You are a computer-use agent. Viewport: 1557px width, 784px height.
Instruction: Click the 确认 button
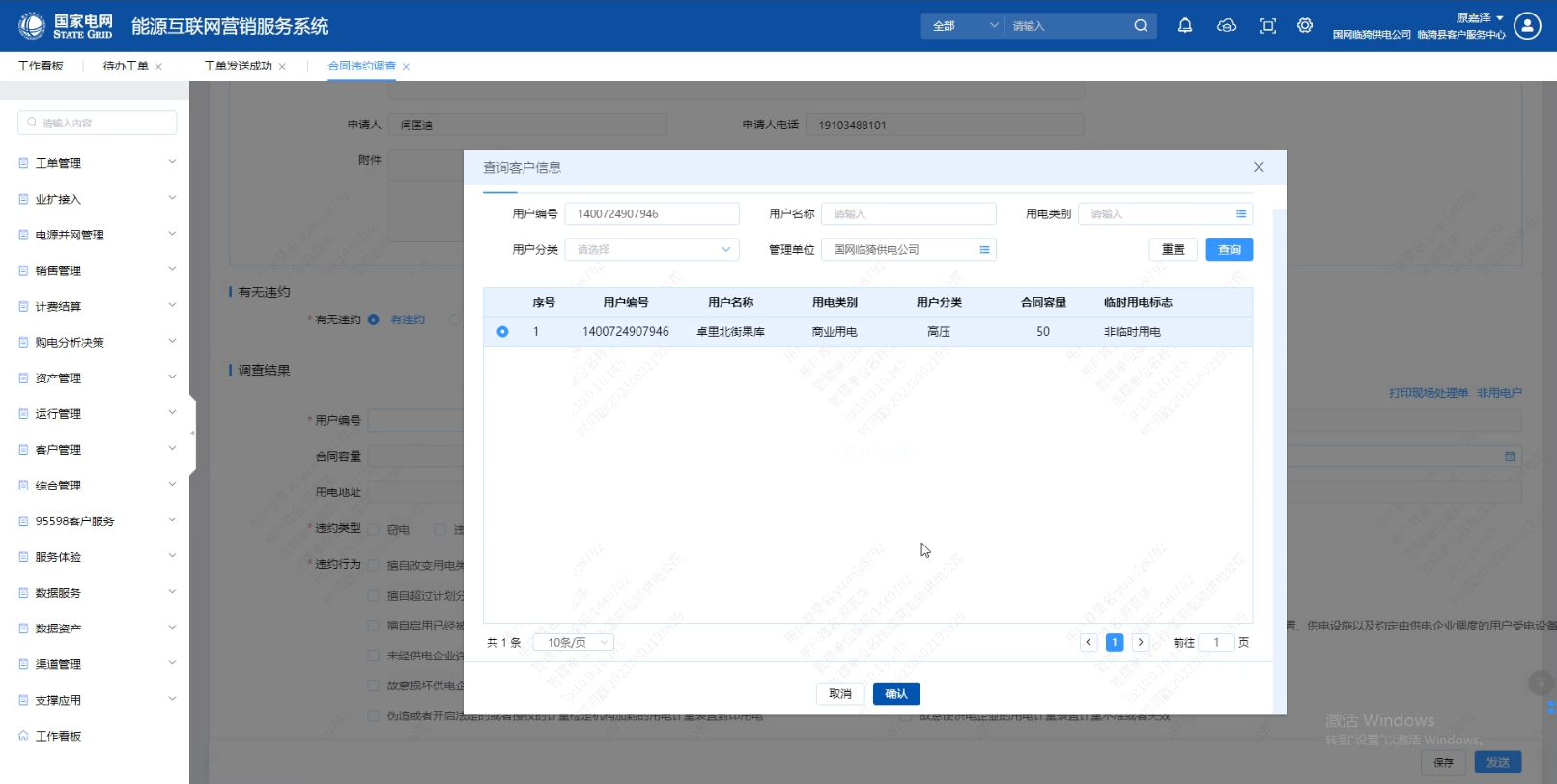pos(895,694)
